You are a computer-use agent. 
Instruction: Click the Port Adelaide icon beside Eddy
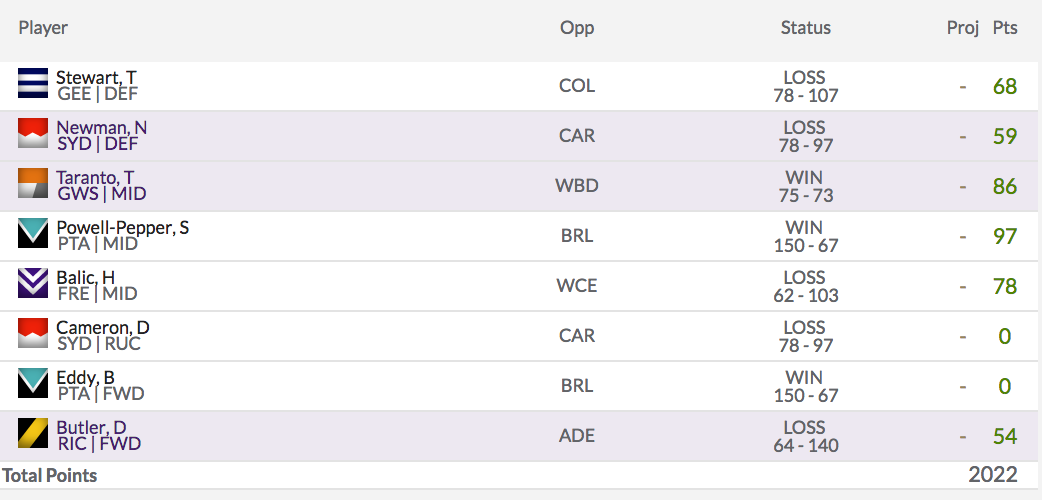(33, 383)
